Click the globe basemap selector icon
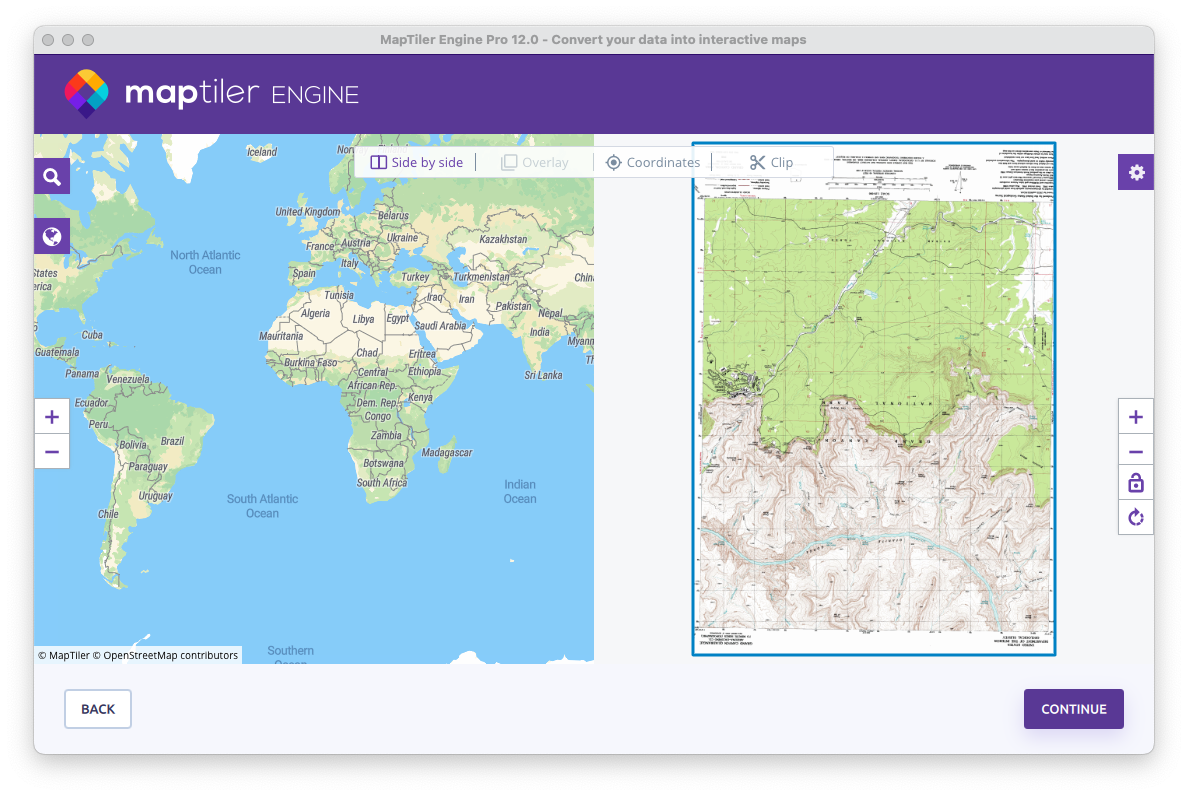Viewport: 1188px width, 796px height. tap(52, 237)
